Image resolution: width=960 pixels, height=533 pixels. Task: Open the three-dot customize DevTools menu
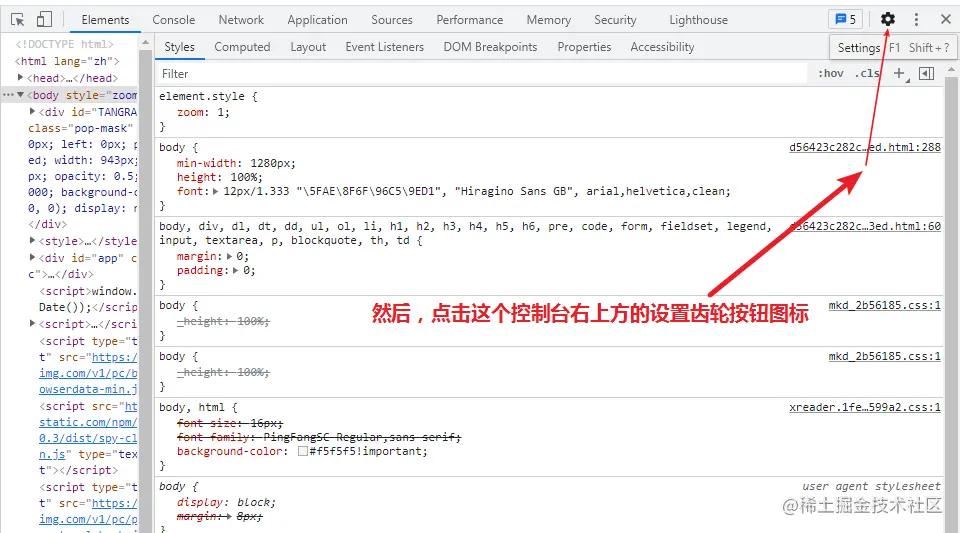point(916,20)
